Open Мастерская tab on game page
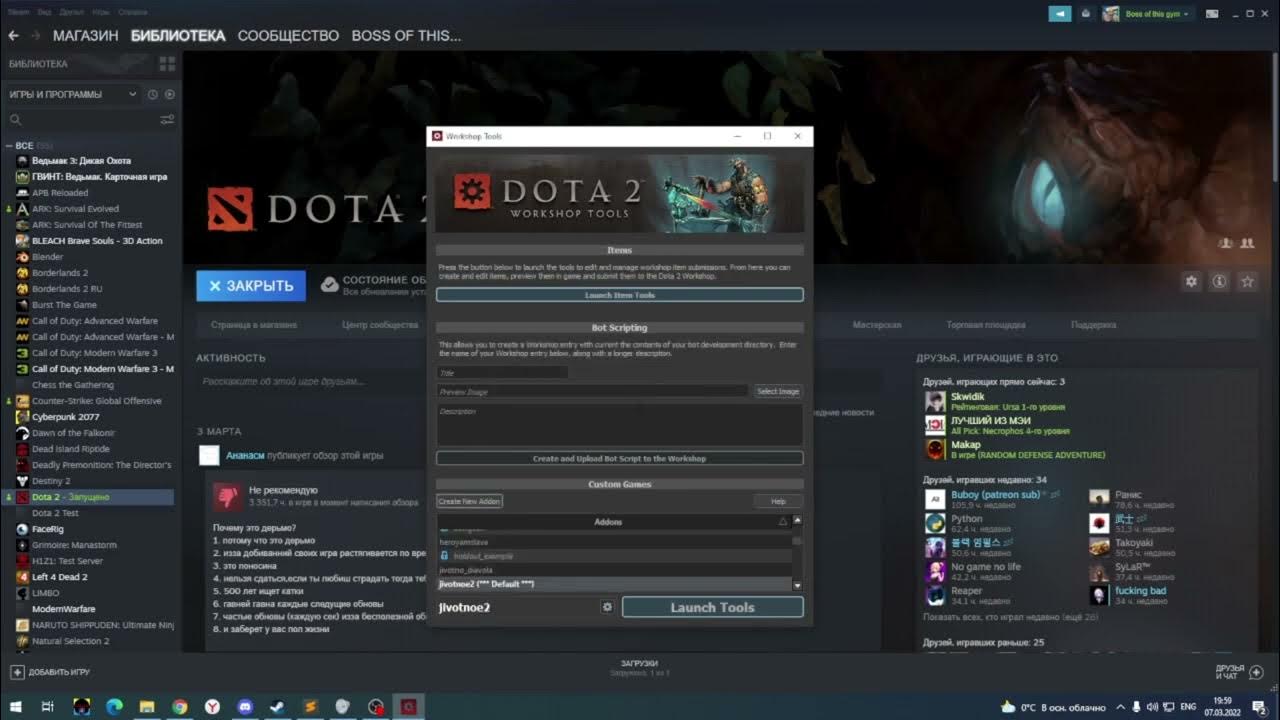The width and height of the screenshot is (1280, 720). coord(877,325)
